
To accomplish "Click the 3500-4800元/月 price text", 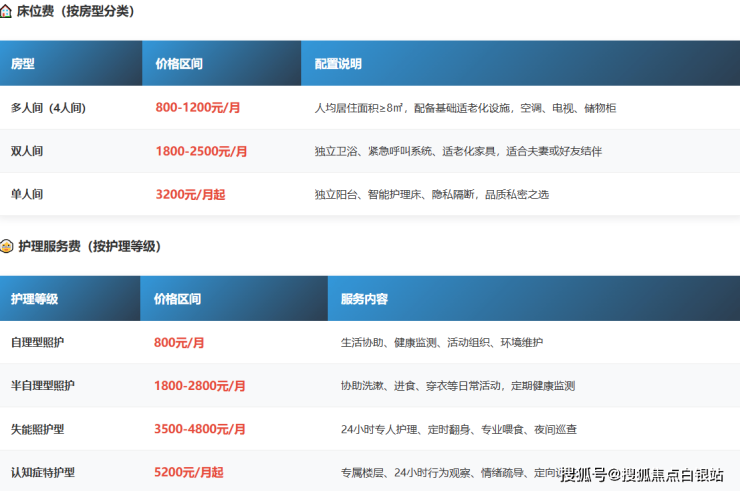I will [x=199, y=429].
